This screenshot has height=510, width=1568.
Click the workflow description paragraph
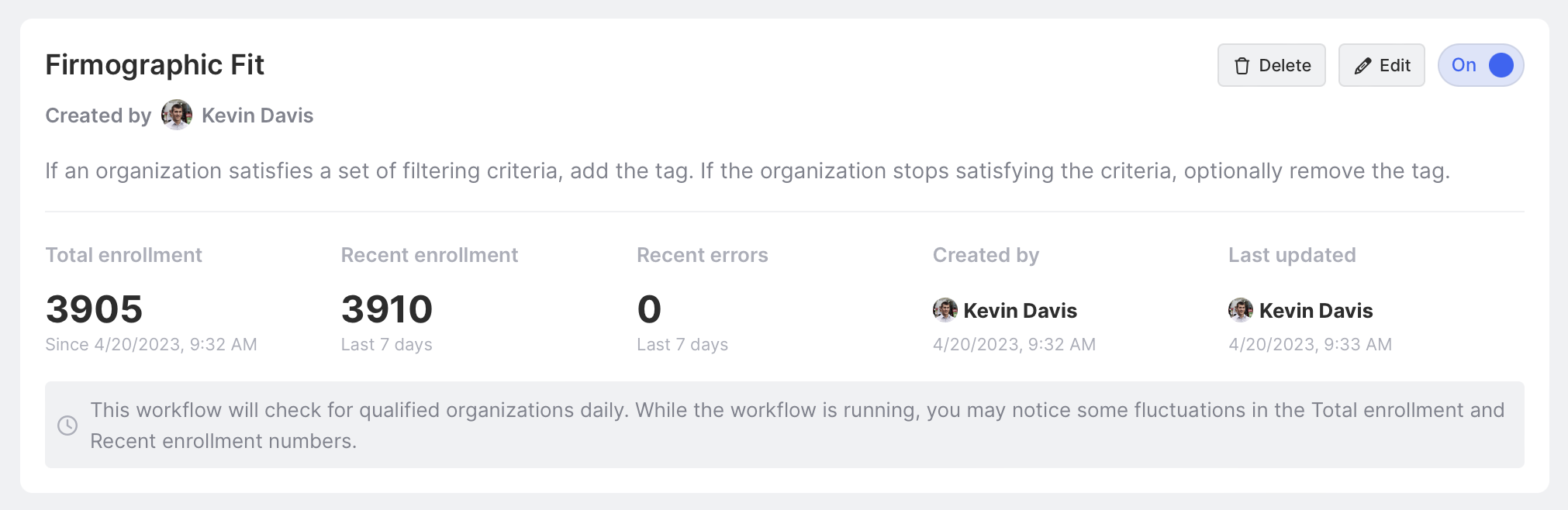click(748, 171)
